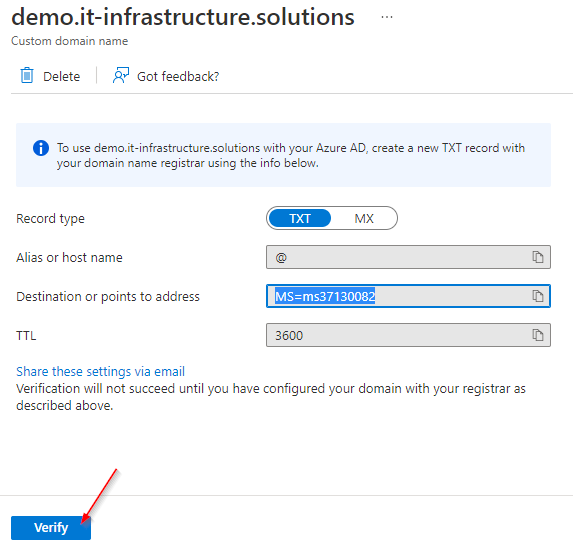The height and width of the screenshot is (549, 573).
Task: Switch record type to MX
Action: tap(364, 218)
